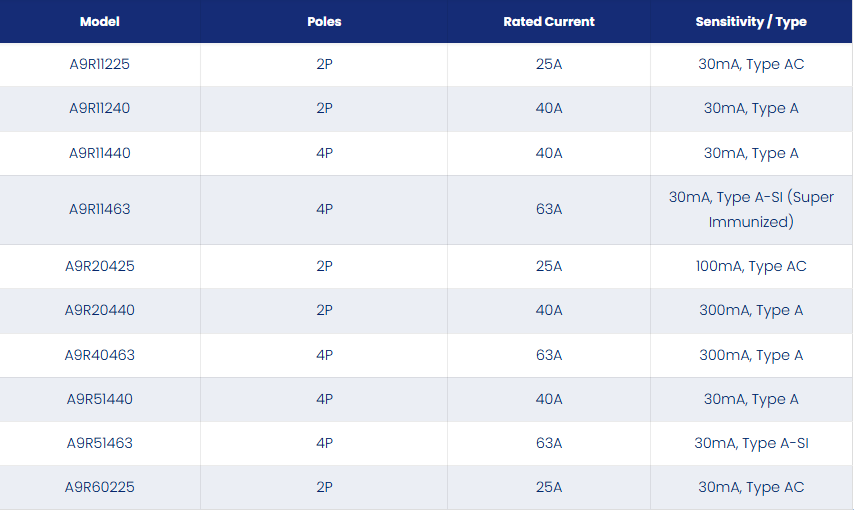Select model A9R51463 cell
Image resolution: width=854 pixels, height=511 pixels.
100,443
